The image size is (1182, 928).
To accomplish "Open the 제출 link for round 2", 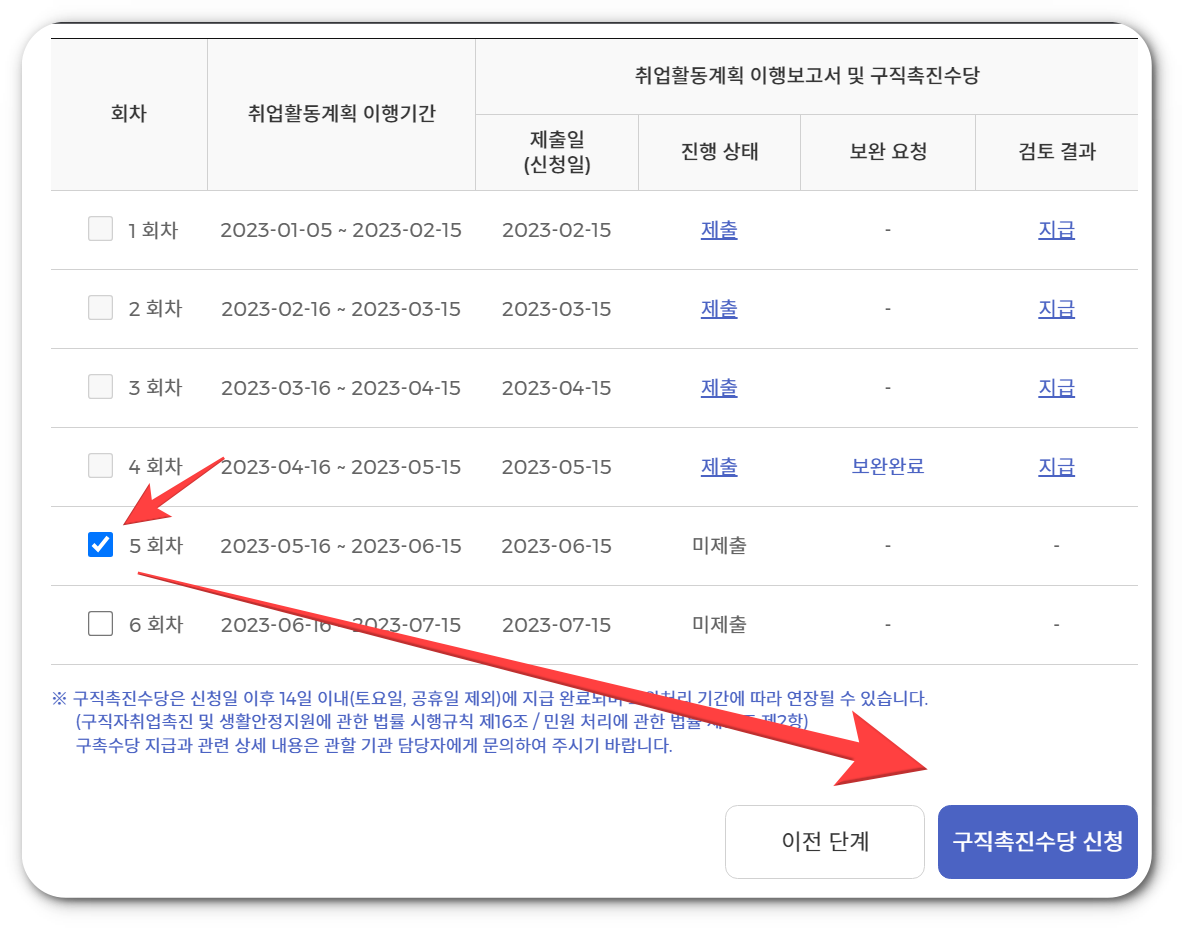I will click(719, 308).
